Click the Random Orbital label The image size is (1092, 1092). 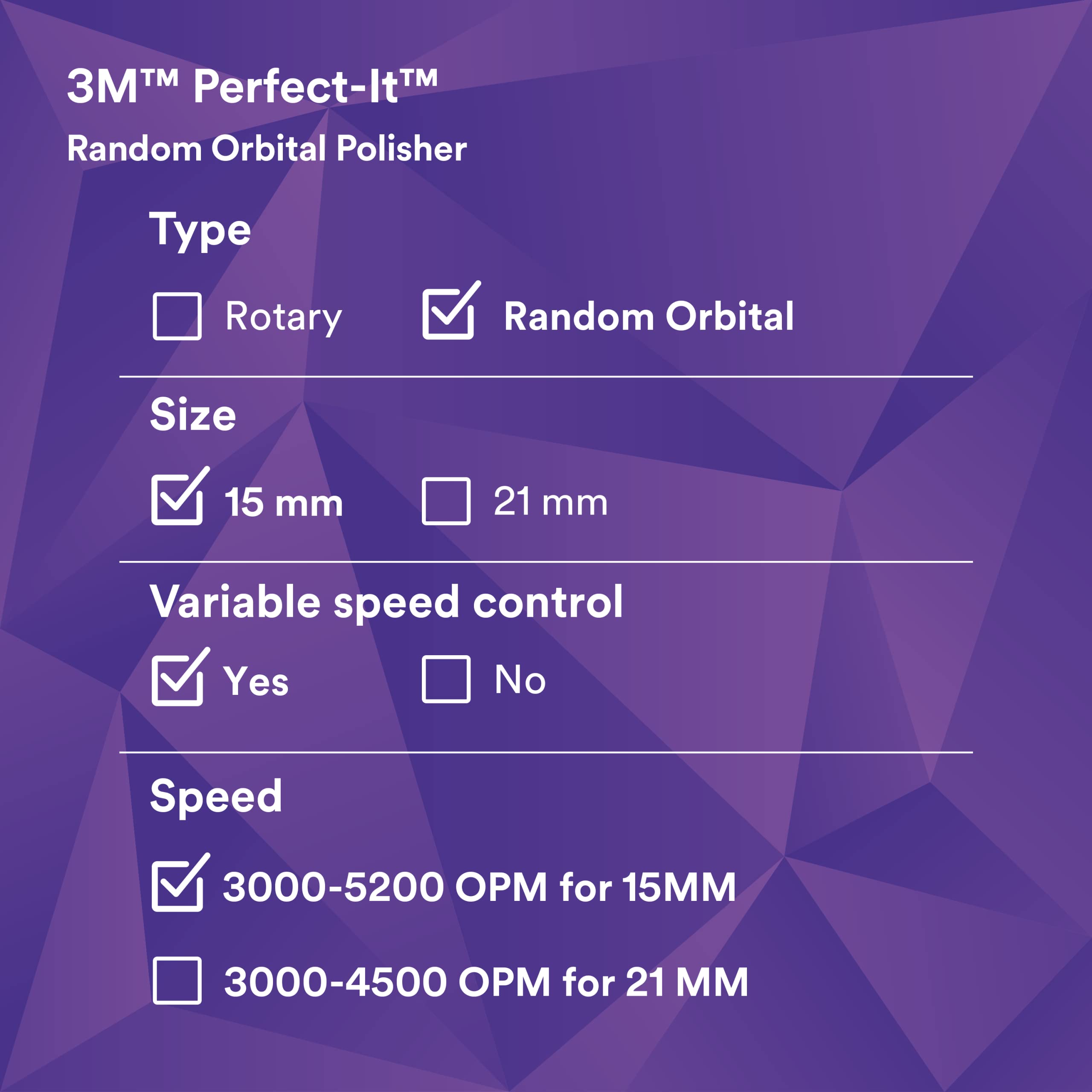[x=649, y=316]
